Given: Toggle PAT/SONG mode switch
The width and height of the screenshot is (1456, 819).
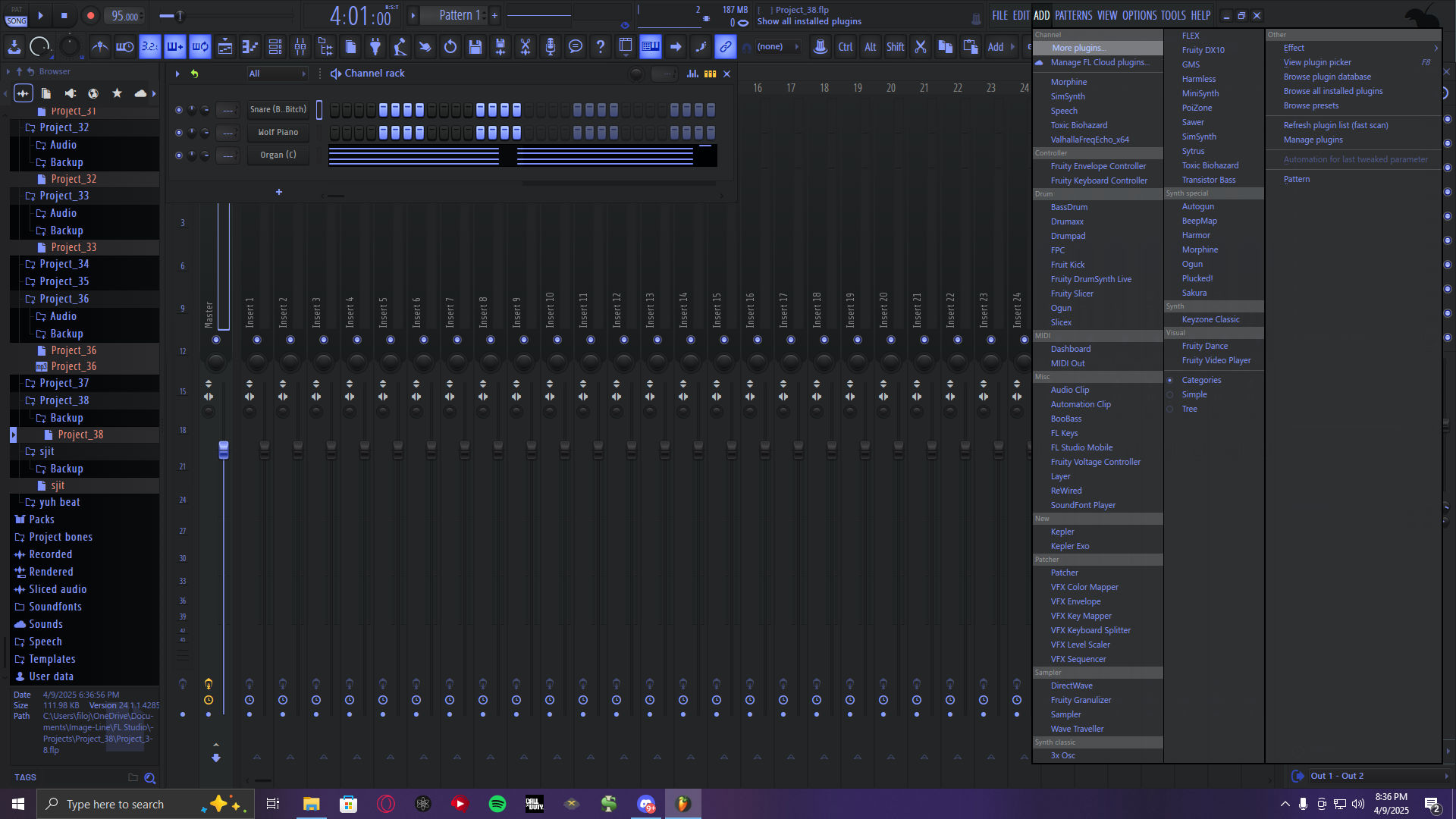Looking at the screenshot, I should pyautogui.click(x=16, y=15).
